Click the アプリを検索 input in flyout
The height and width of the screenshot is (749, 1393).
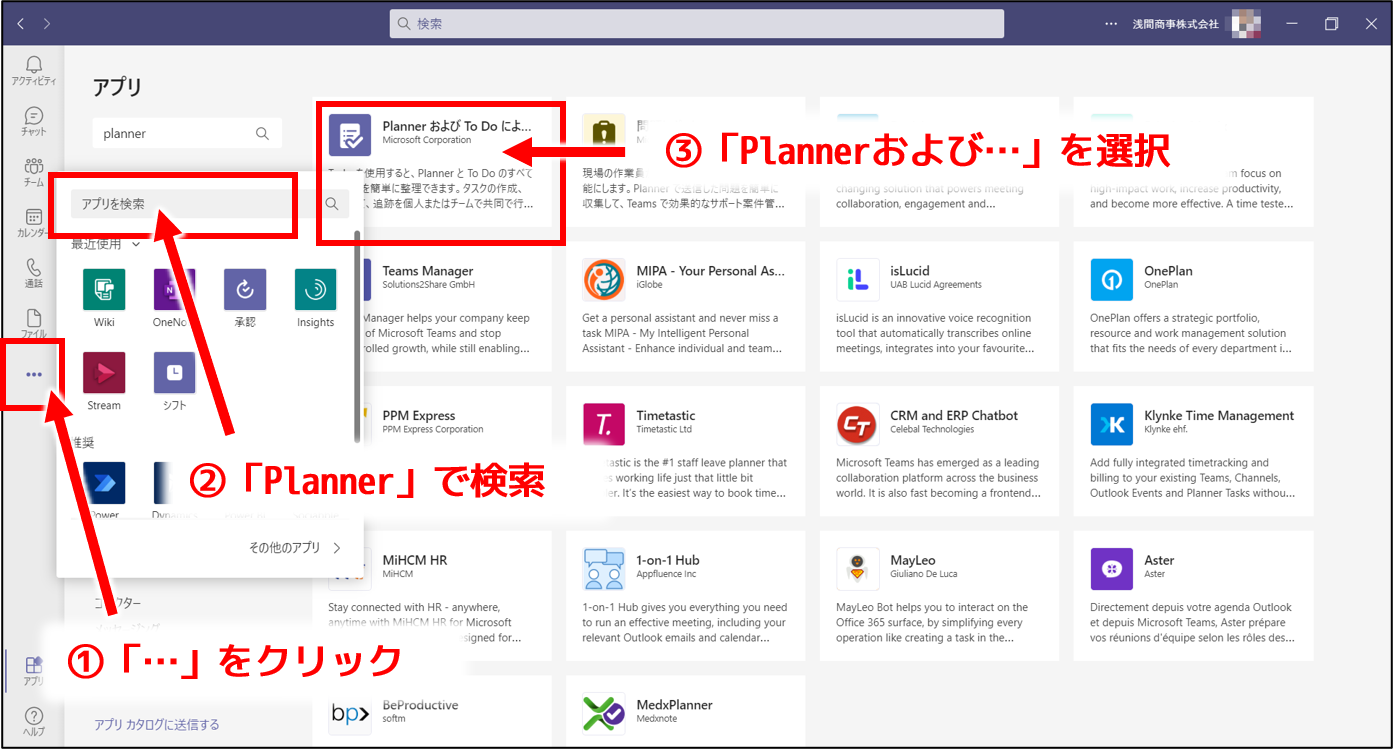click(x=196, y=204)
